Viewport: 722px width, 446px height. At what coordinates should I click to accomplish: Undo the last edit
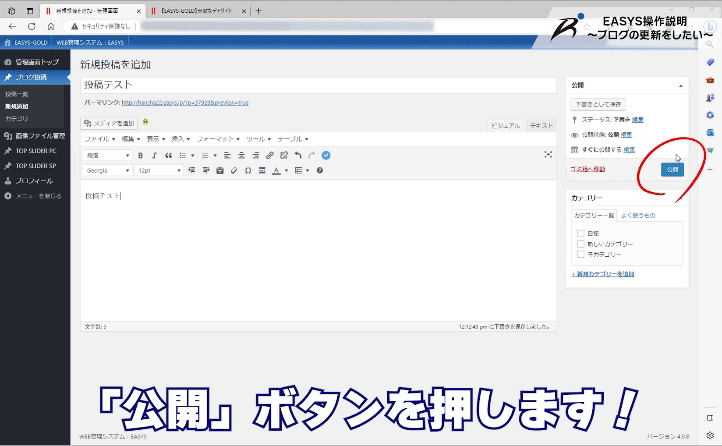point(298,156)
